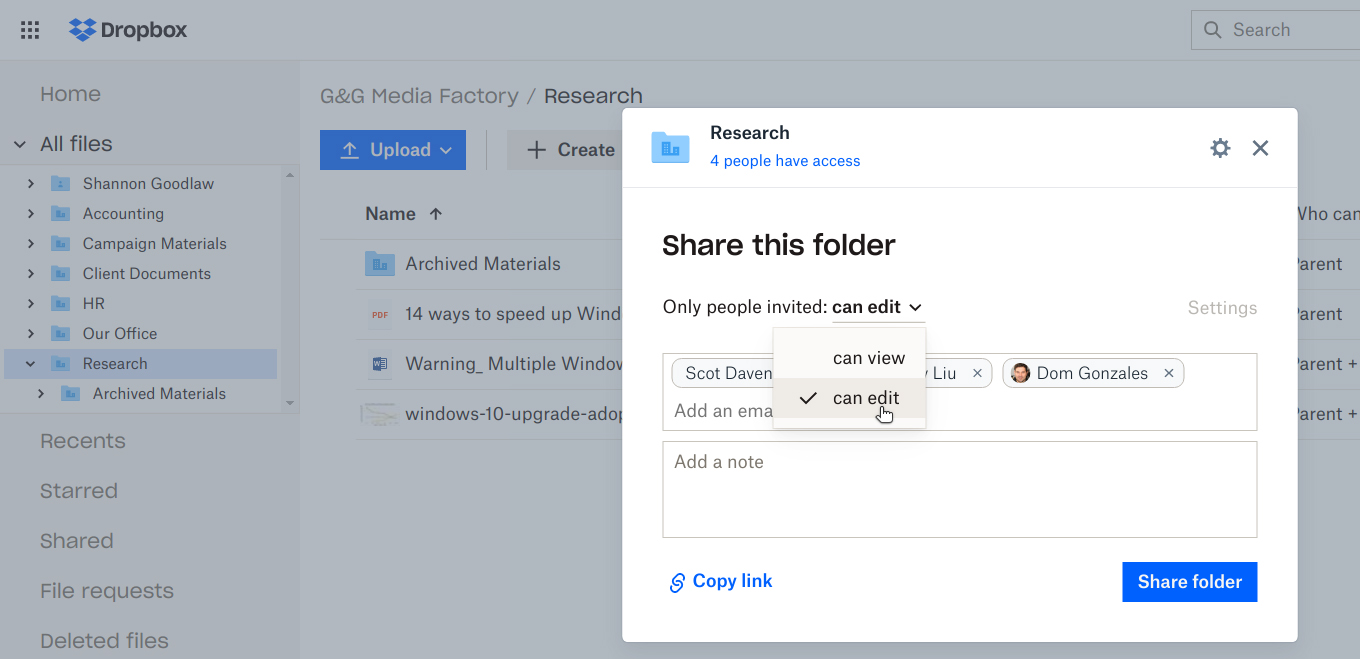The height and width of the screenshot is (659, 1360).
Task: Open the 4 people have access link
Action: click(785, 160)
